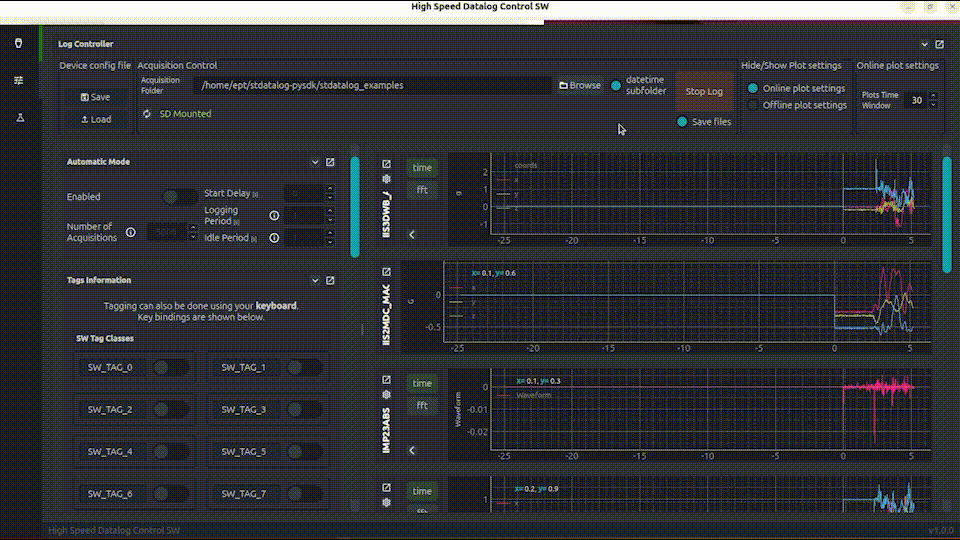Toggle SW_TAG_6 switch

[x=170, y=493]
